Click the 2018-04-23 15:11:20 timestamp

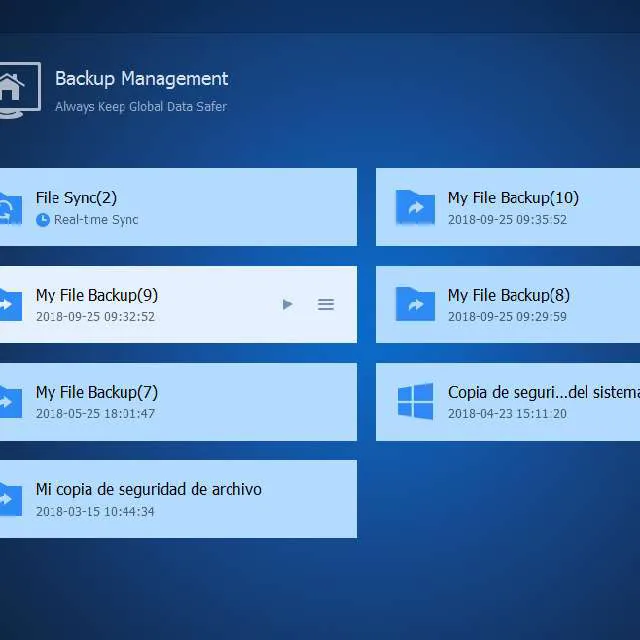point(507,414)
